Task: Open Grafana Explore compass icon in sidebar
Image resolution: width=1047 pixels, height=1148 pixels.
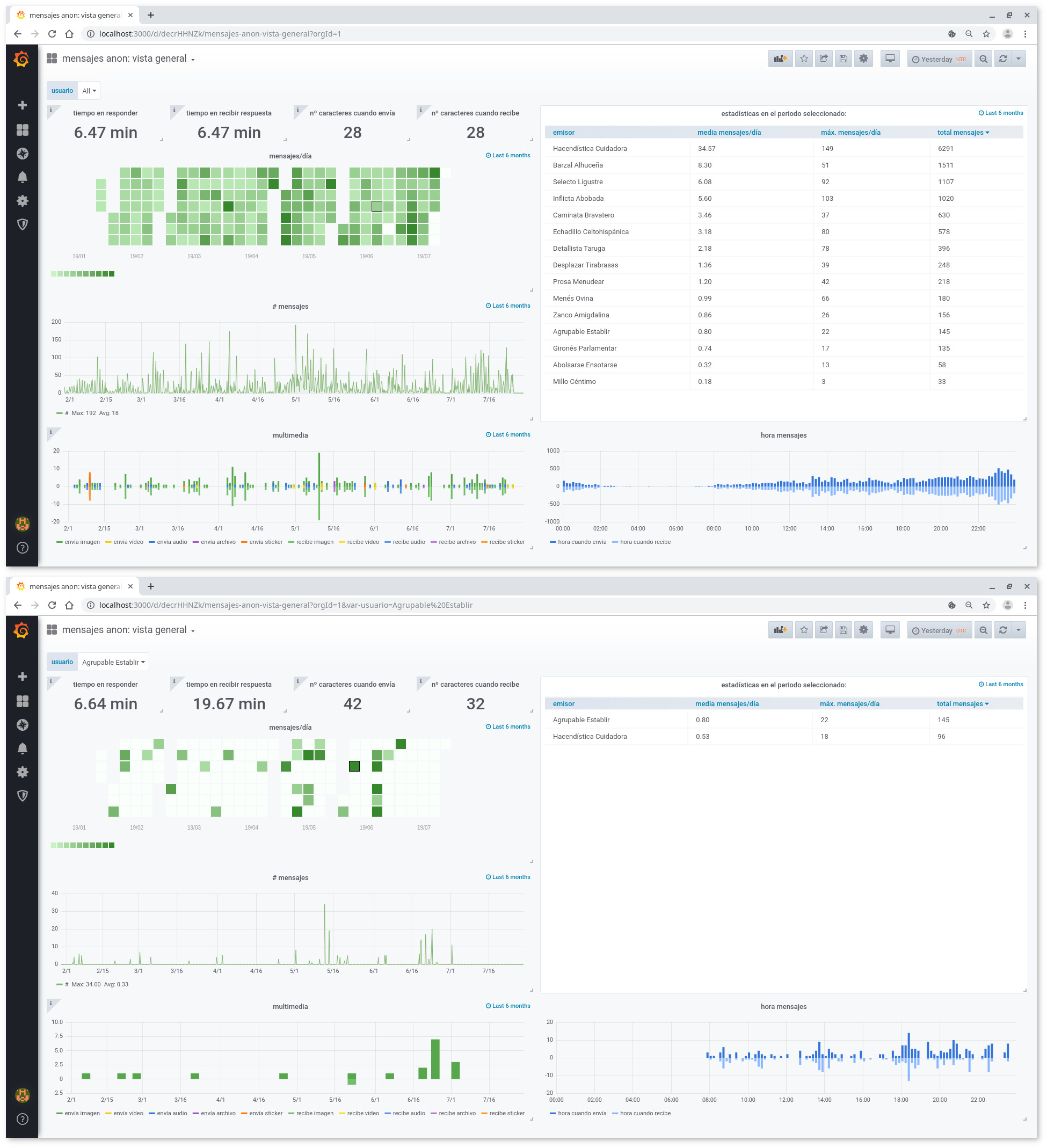Action: tap(22, 154)
